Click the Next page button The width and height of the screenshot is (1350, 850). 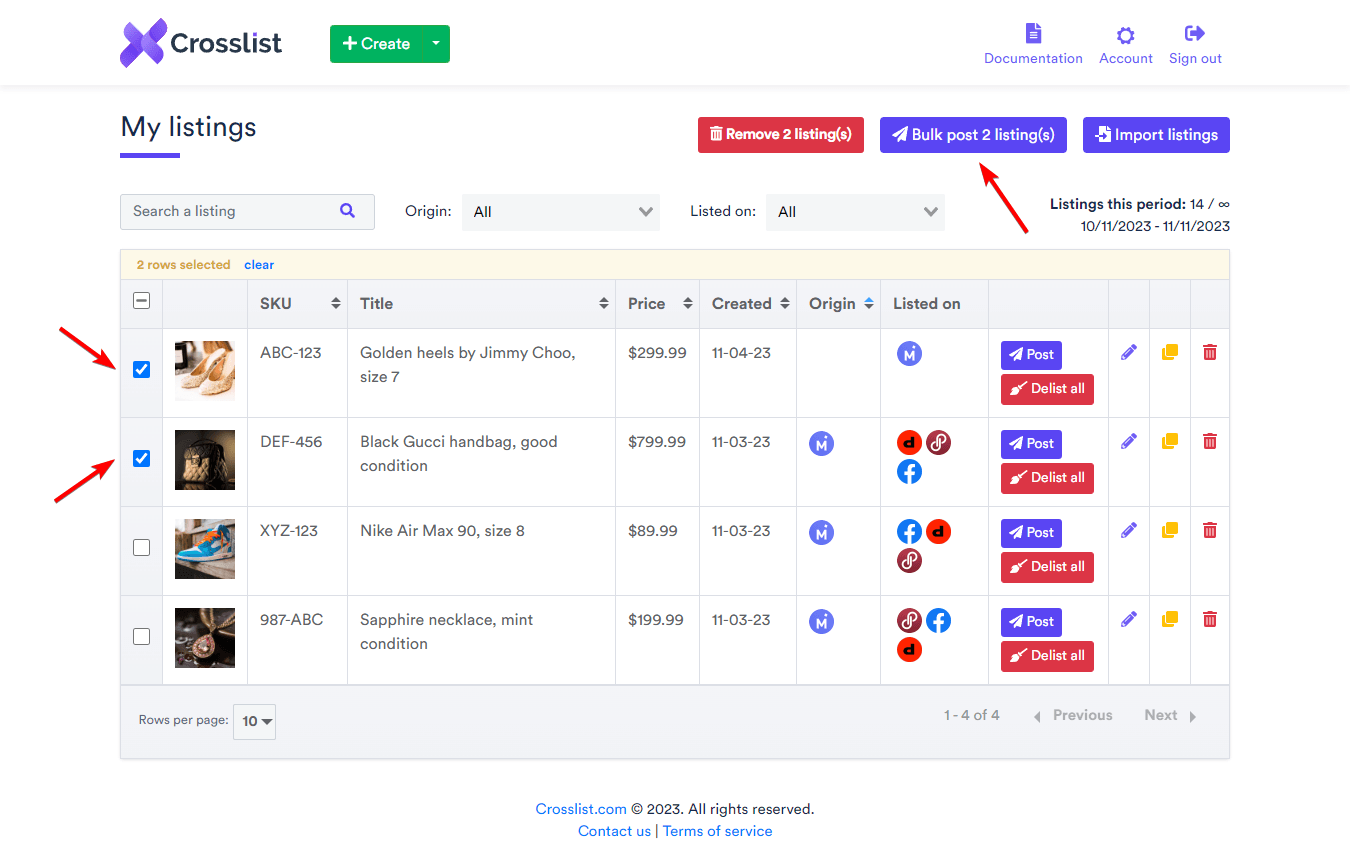click(1170, 715)
